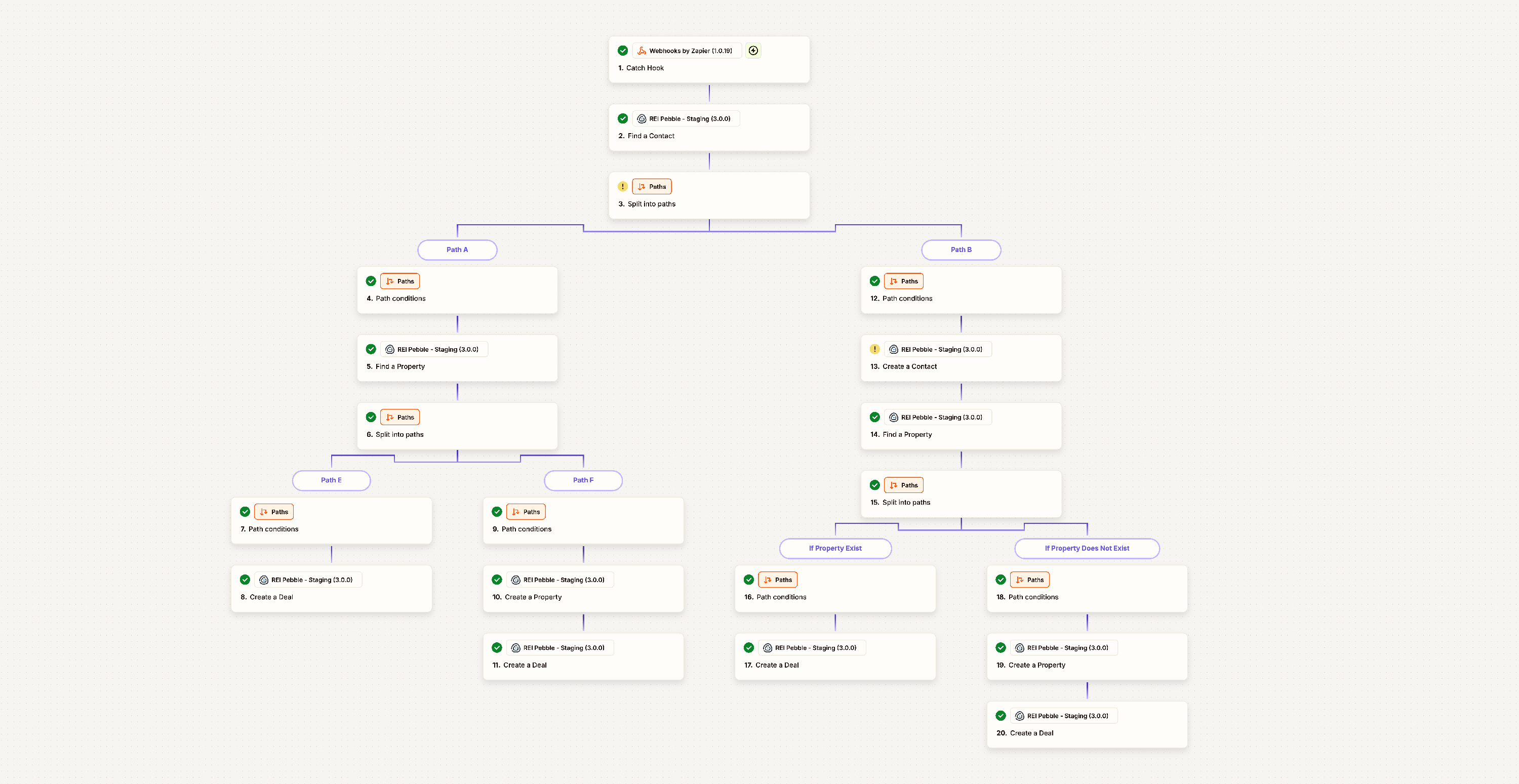Select the Path A branch label
The image size is (1519, 784).
457,250
